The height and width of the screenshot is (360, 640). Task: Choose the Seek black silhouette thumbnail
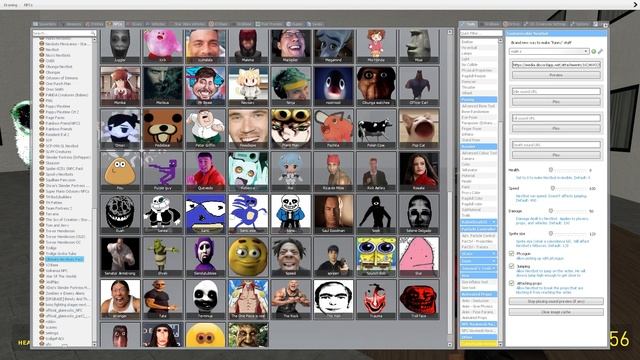(x=376, y=214)
